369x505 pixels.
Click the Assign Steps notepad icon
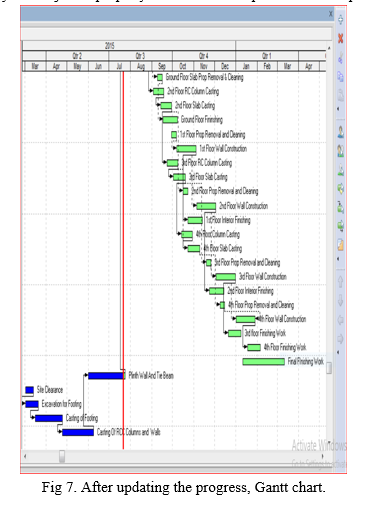tap(340, 245)
